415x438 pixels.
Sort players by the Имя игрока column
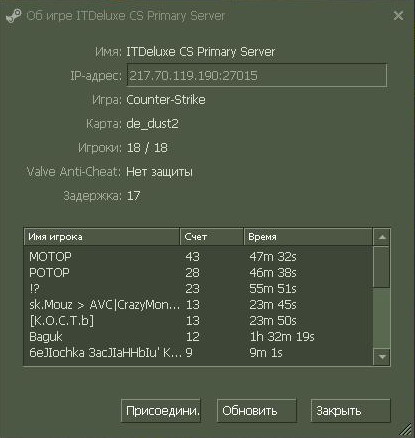(x=102, y=237)
